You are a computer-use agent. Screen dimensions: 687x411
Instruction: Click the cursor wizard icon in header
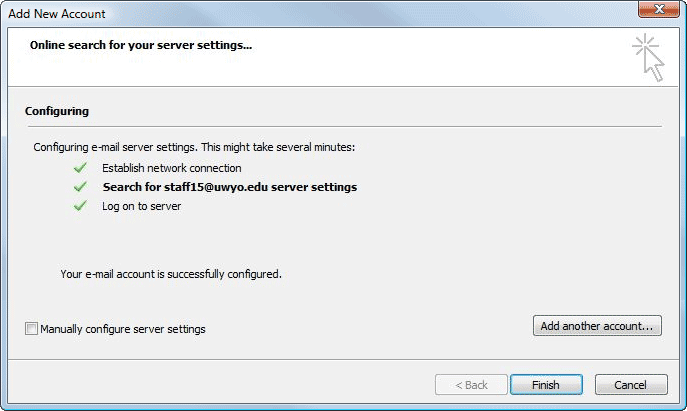click(648, 57)
